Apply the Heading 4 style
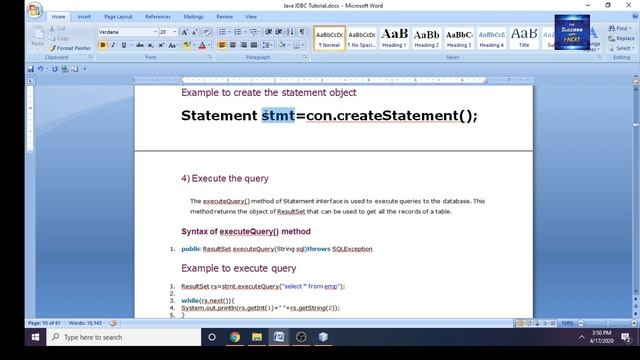The height and width of the screenshot is (360, 640). coord(491,38)
